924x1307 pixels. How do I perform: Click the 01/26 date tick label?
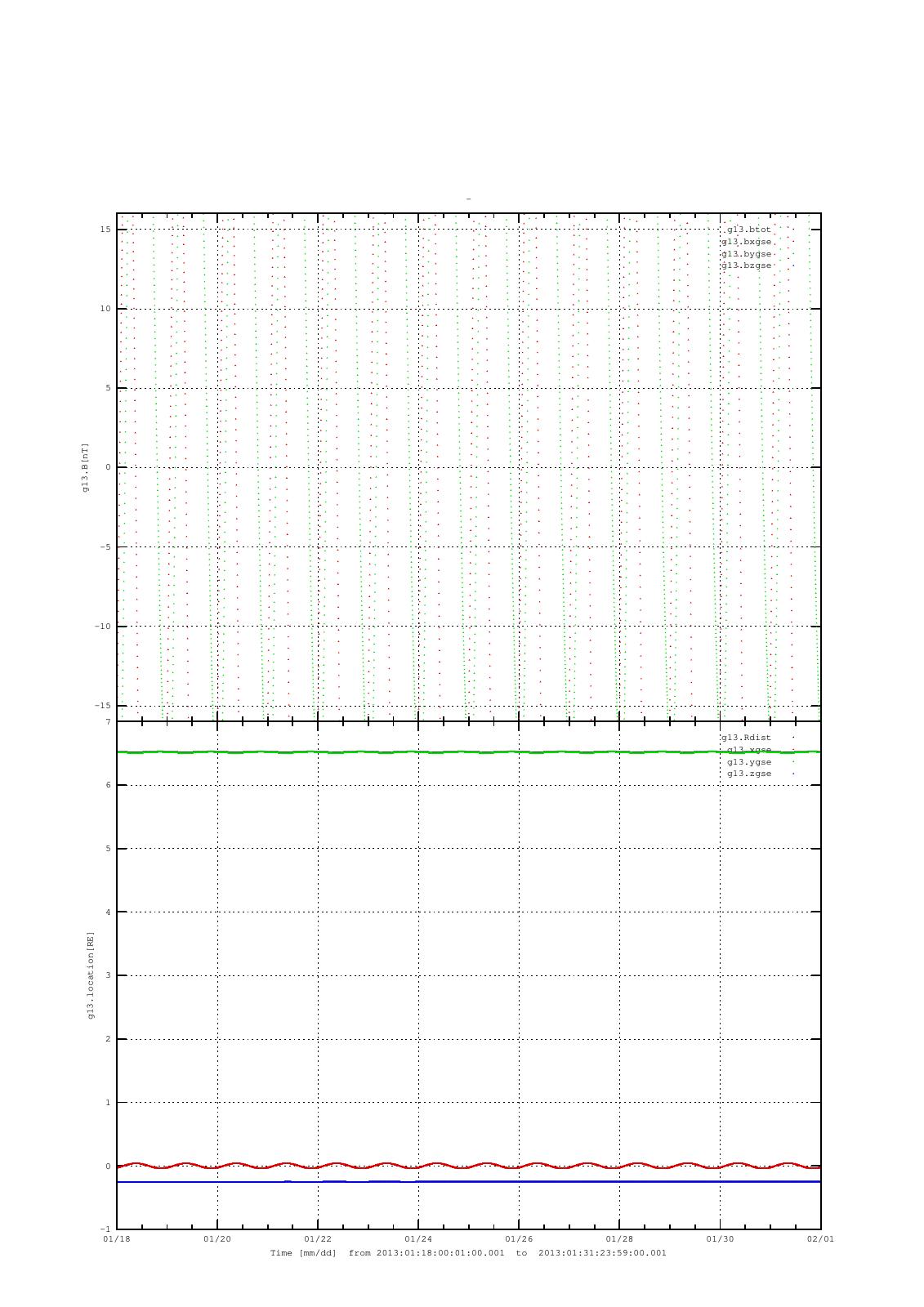[519, 1239]
